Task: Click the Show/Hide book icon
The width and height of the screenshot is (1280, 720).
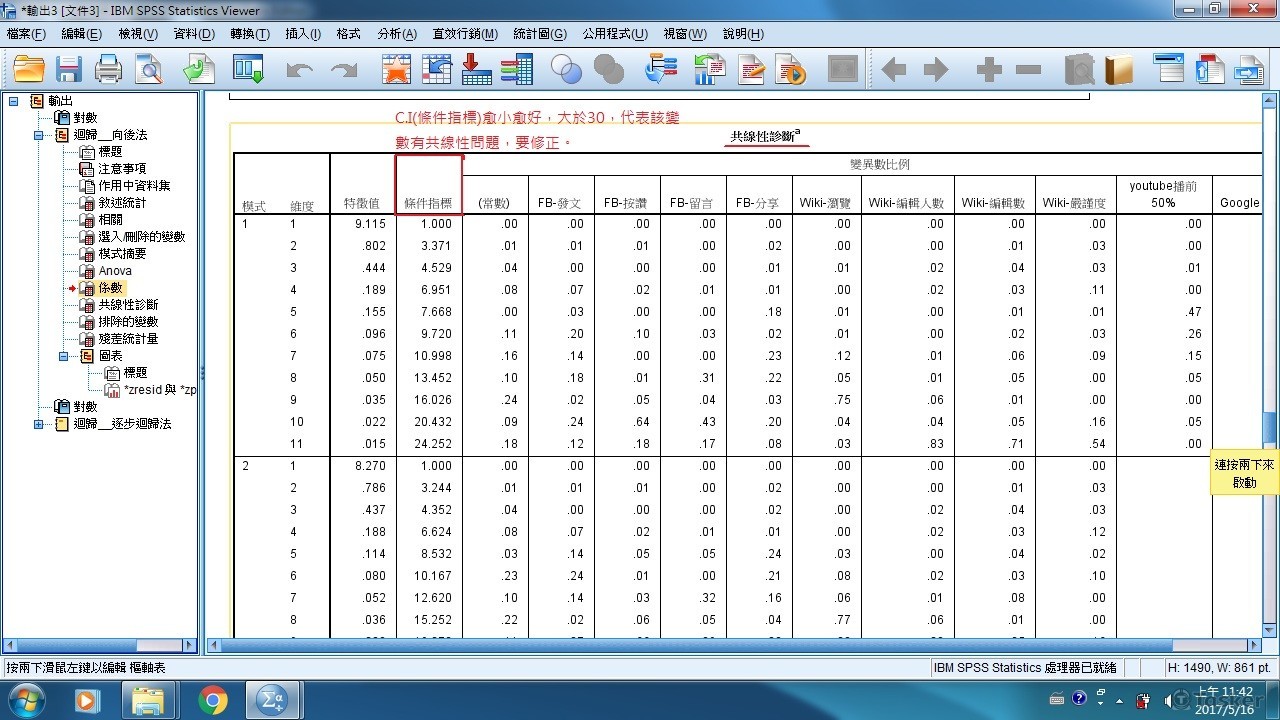Action: click(x=1119, y=69)
